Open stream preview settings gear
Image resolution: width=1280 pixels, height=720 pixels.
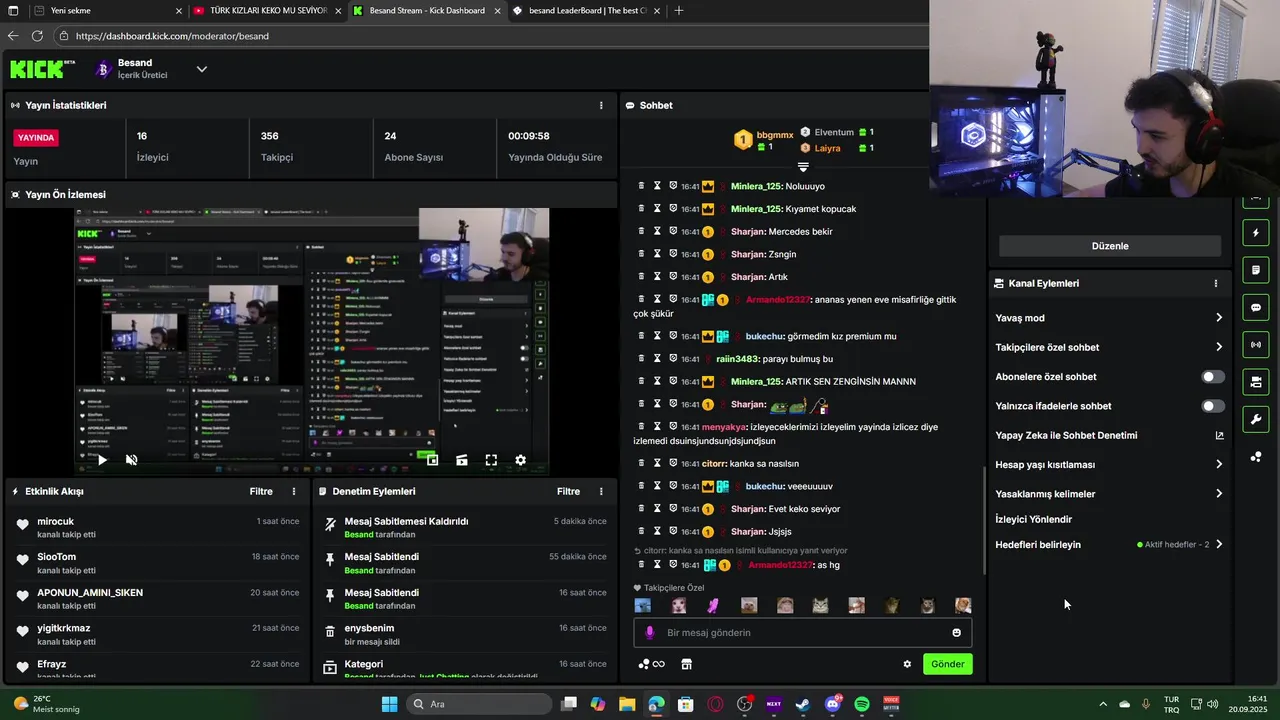coord(520,460)
